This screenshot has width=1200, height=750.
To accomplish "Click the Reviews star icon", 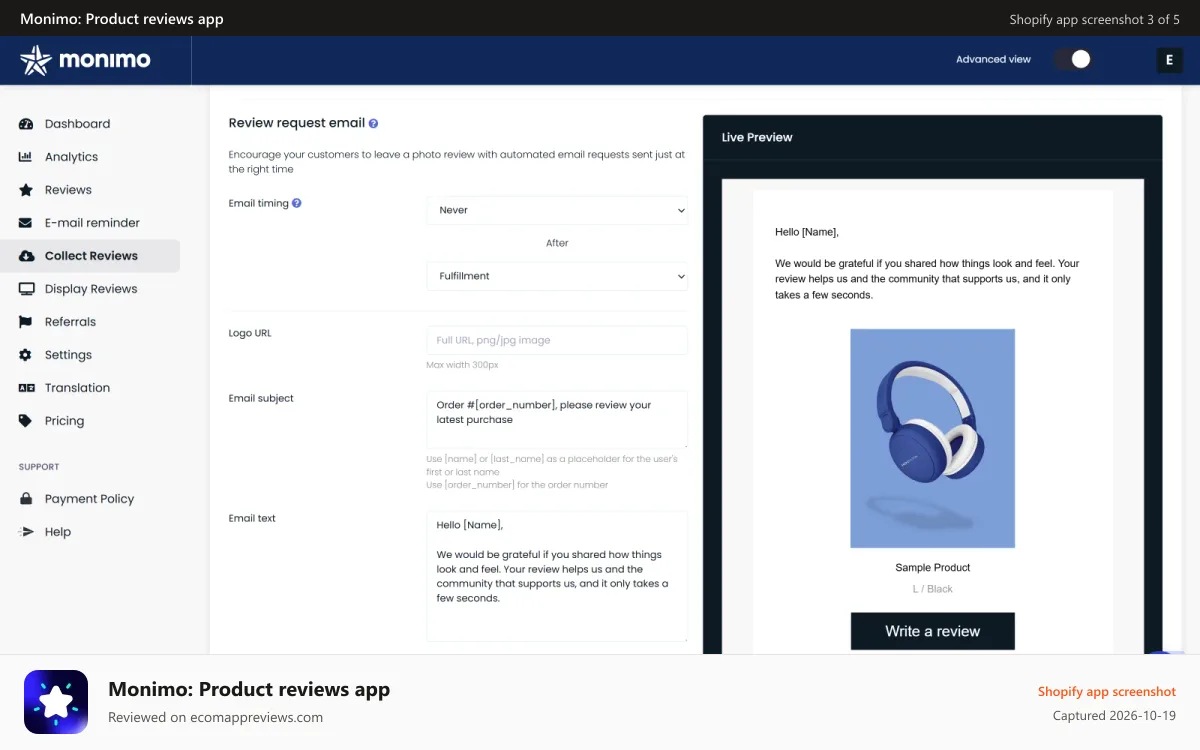I will [26, 190].
